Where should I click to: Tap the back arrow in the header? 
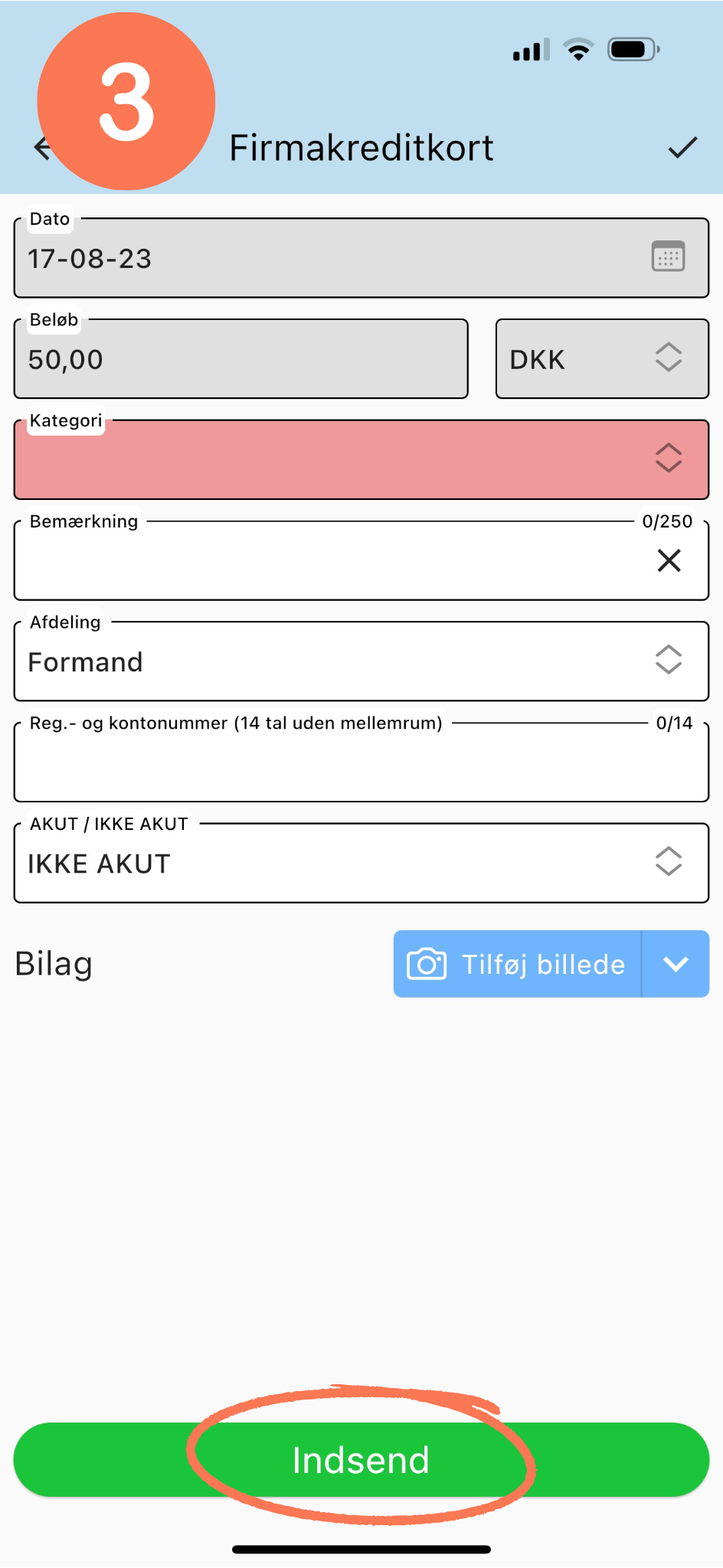42,147
